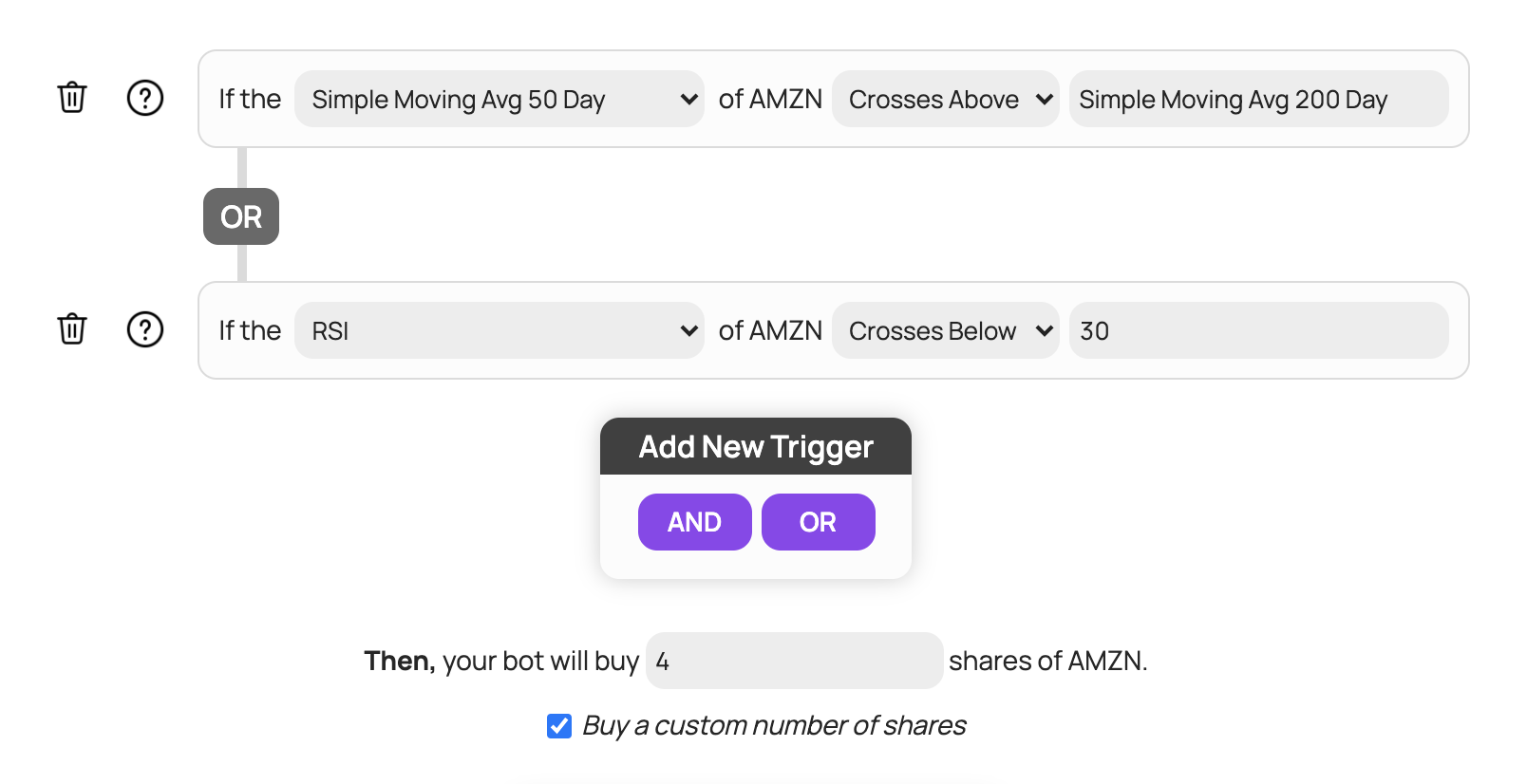
Task: Add a new AND trigger
Action: [695, 522]
